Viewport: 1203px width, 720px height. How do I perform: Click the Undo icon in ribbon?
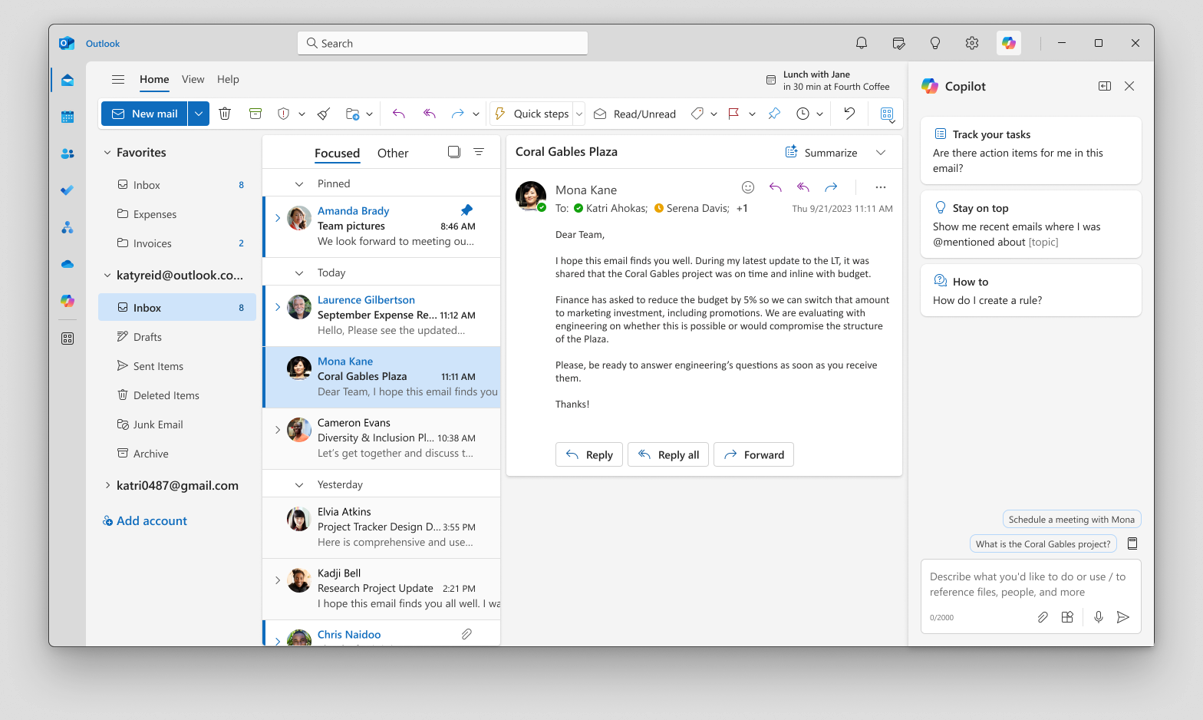[x=849, y=114]
